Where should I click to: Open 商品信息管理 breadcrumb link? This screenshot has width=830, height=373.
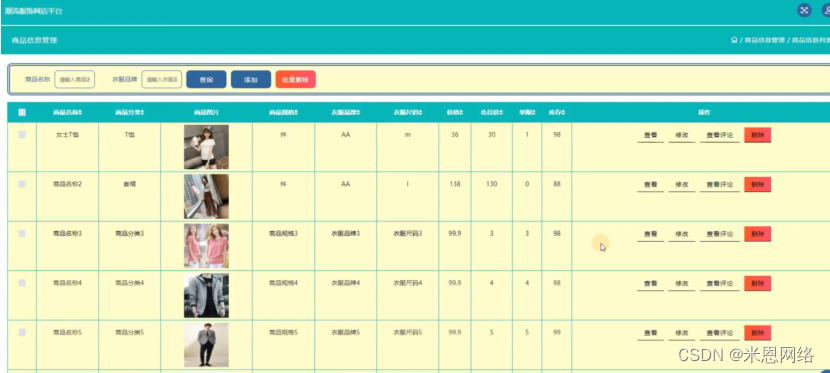764,40
